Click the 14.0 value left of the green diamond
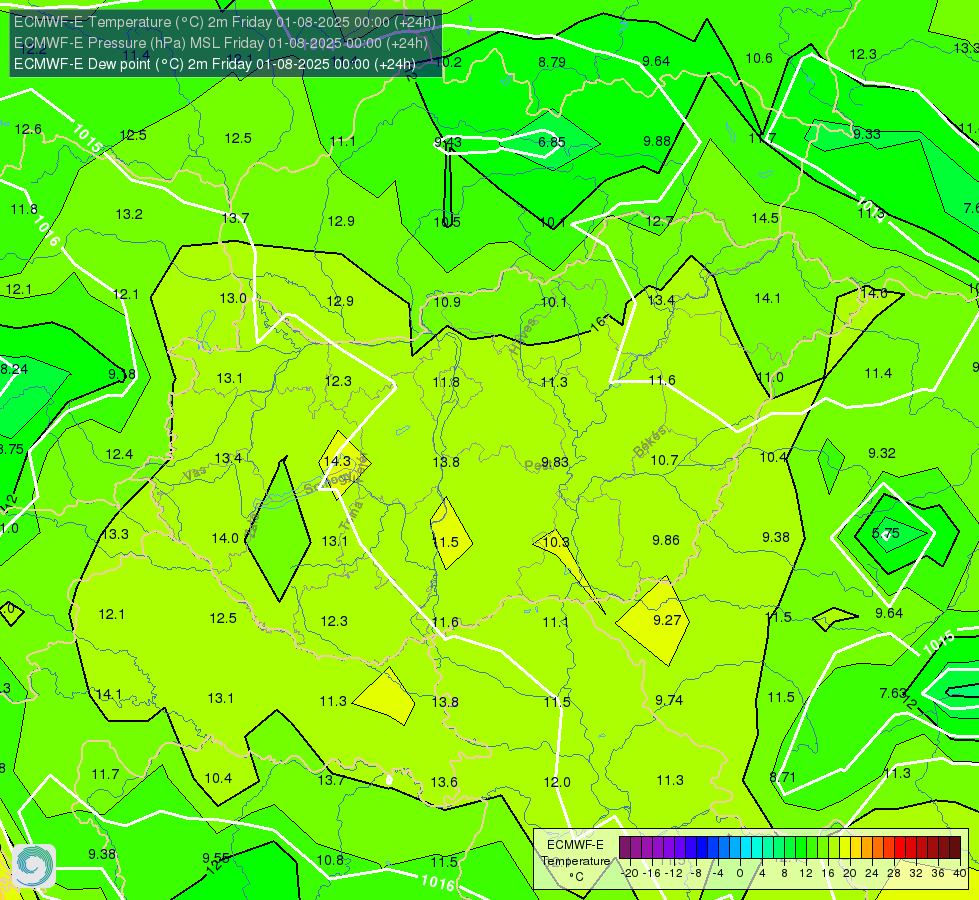 click(225, 538)
